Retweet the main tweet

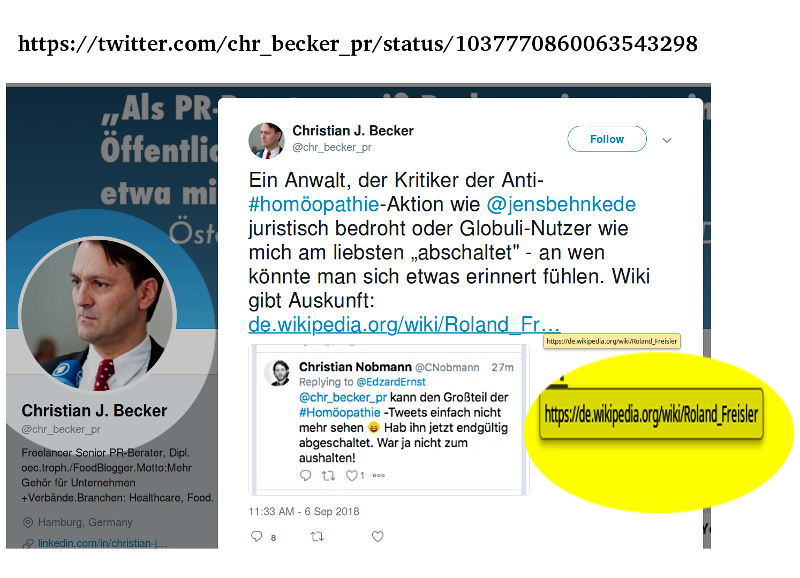point(317,536)
